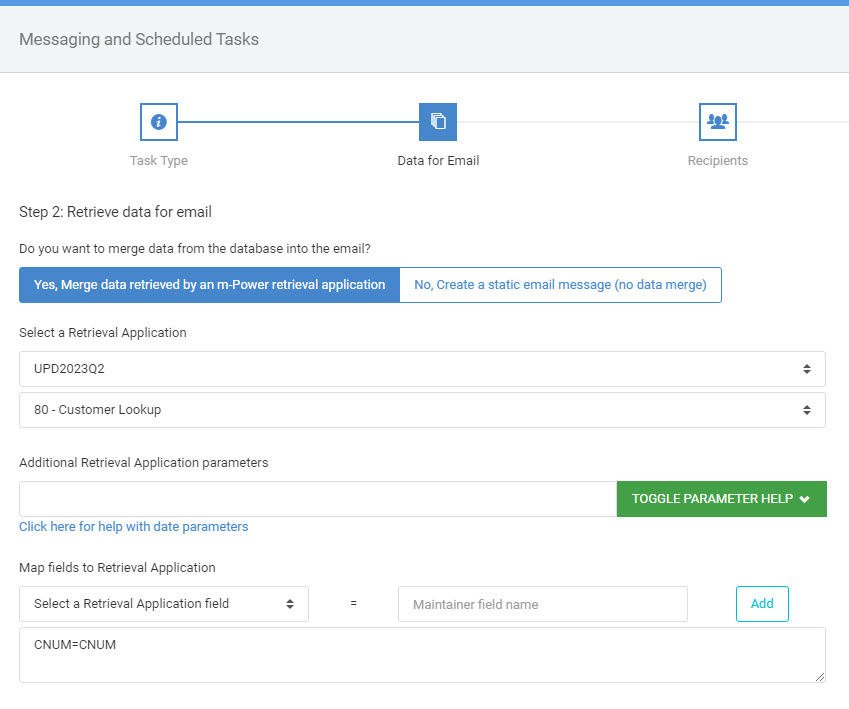This screenshot has height=709, width=849.
Task: Expand Select a Retrieval Application field dropdown
Action: pos(164,604)
